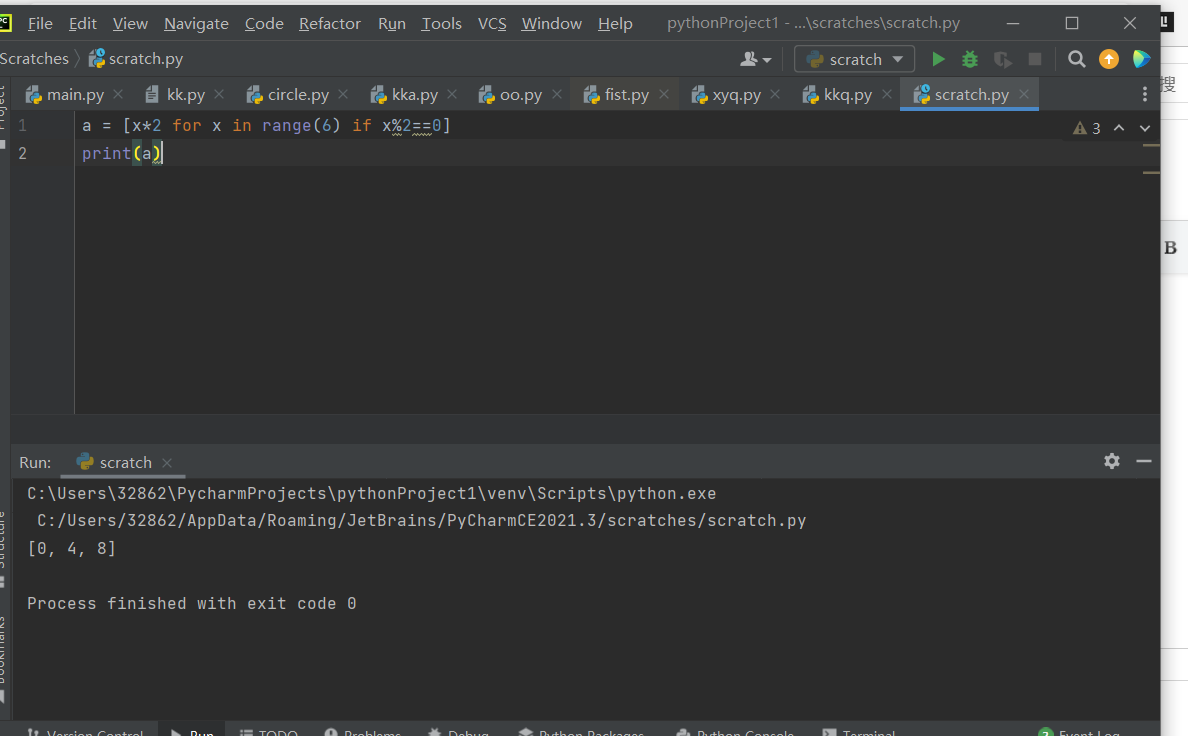Expand the scratch run configuration dropdown
This screenshot has height=736, width=1188.
tap(854, 59)
